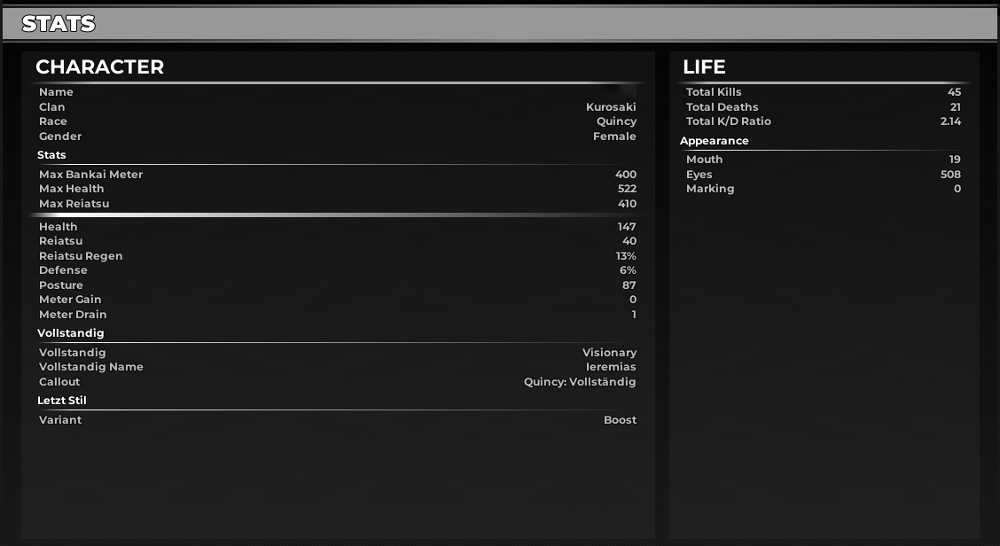Viewport: 1000px width, 546px height.
Task: Click the Total Kills label
Action: (714, 92)
